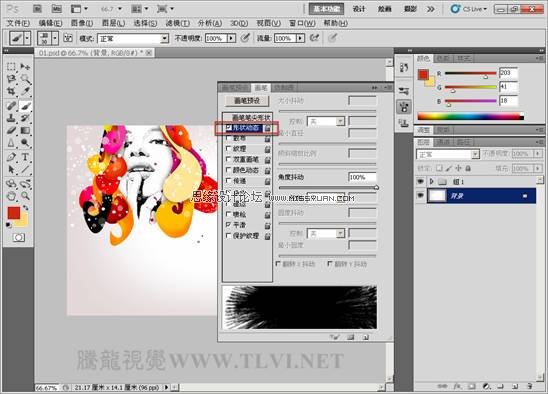548x394 pixels.
Task: Enable the 双重画笔 checkbox
Action: [229, 159]
